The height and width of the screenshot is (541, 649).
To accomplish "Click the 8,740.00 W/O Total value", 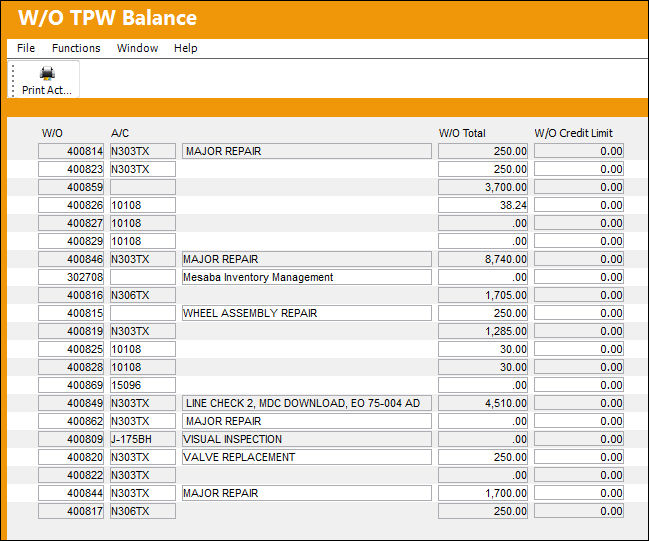I will (x=483, y=259).
